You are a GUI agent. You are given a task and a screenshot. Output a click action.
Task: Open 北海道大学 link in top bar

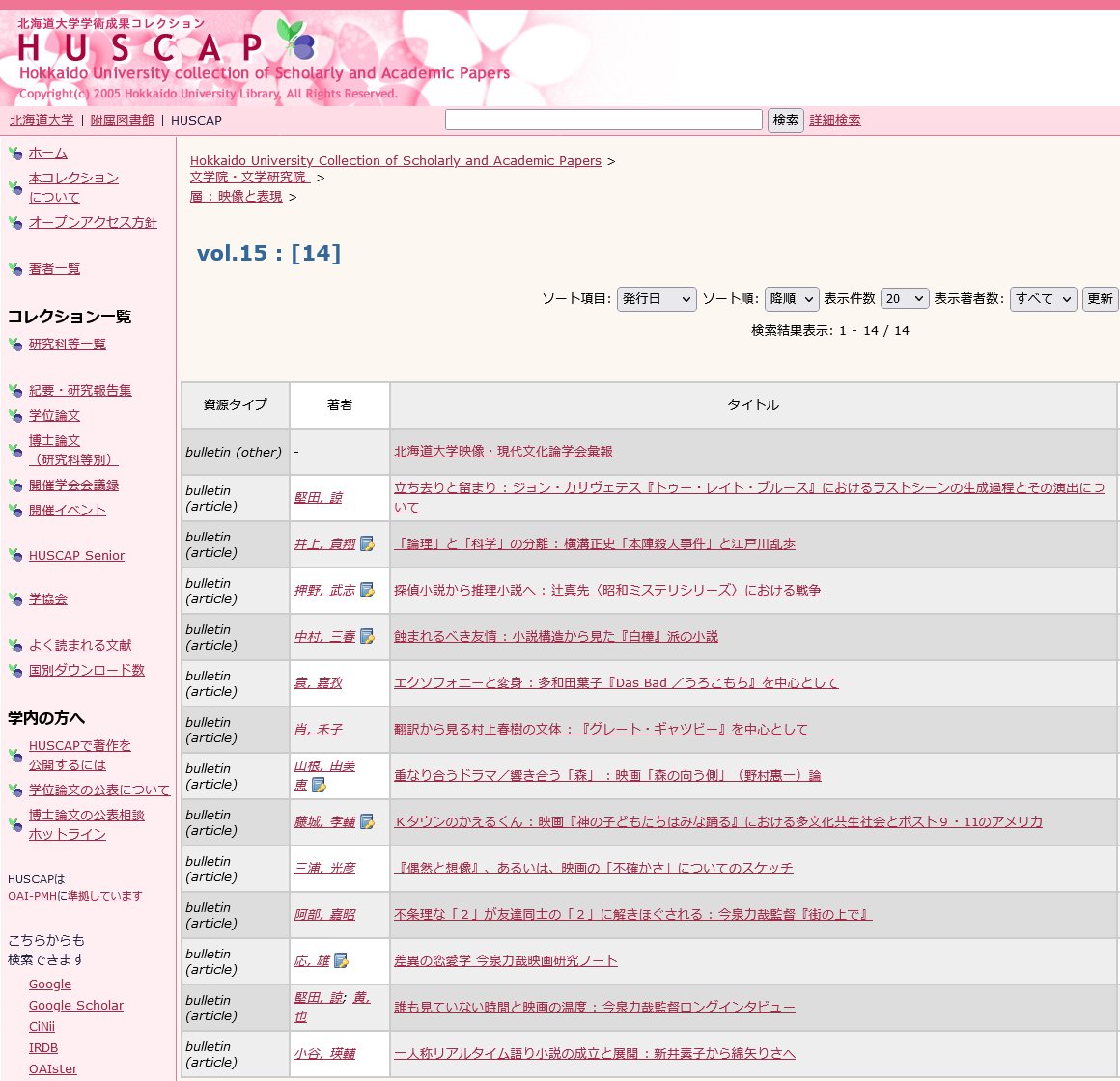click(x=42, y=120)
